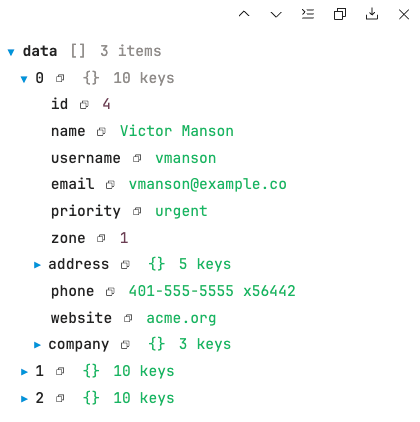Select the Victor Manson name value
The image size is (420, 422).
[x=177, y=131]
